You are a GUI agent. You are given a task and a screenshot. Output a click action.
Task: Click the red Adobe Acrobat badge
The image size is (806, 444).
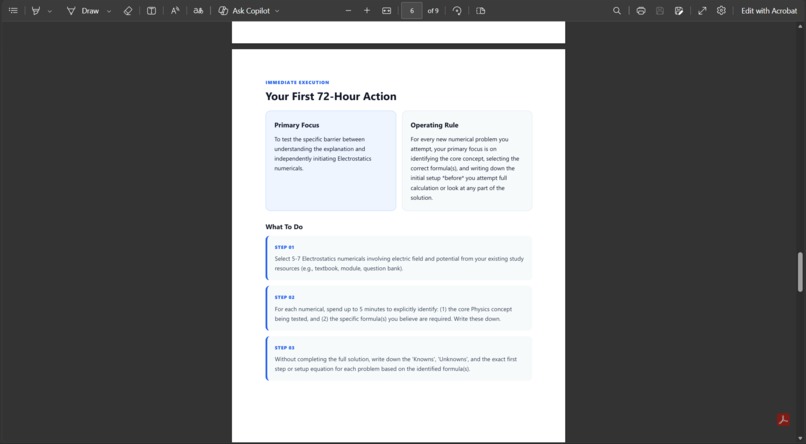tap(783, 419)
